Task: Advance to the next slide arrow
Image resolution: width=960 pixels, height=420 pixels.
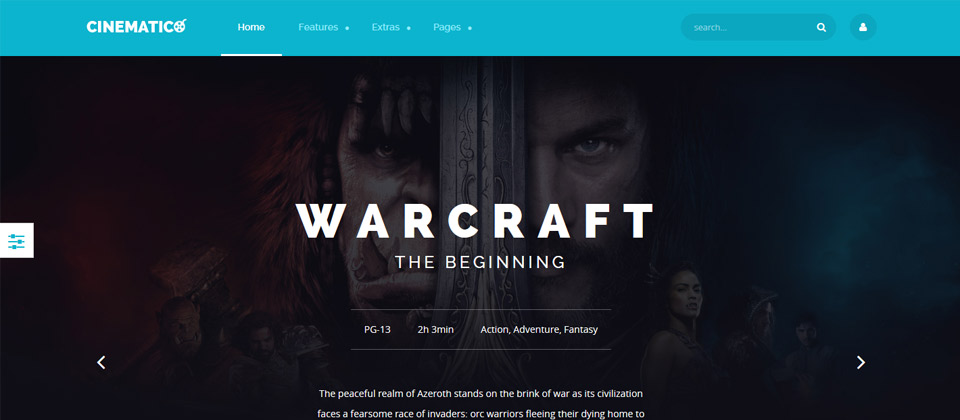Action: [860, 362]
